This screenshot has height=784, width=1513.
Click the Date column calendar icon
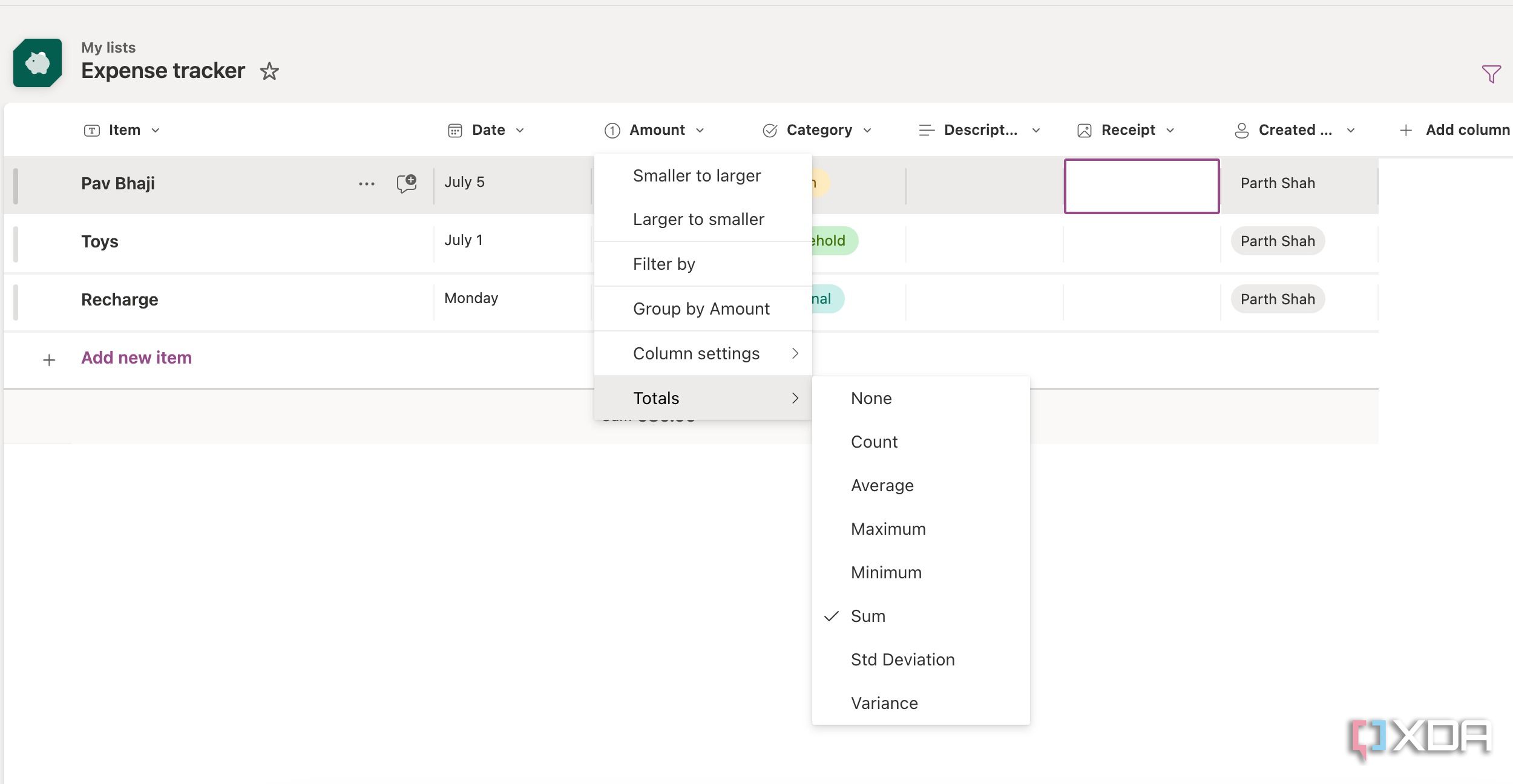pyautogui.click(x=455, y=130)
